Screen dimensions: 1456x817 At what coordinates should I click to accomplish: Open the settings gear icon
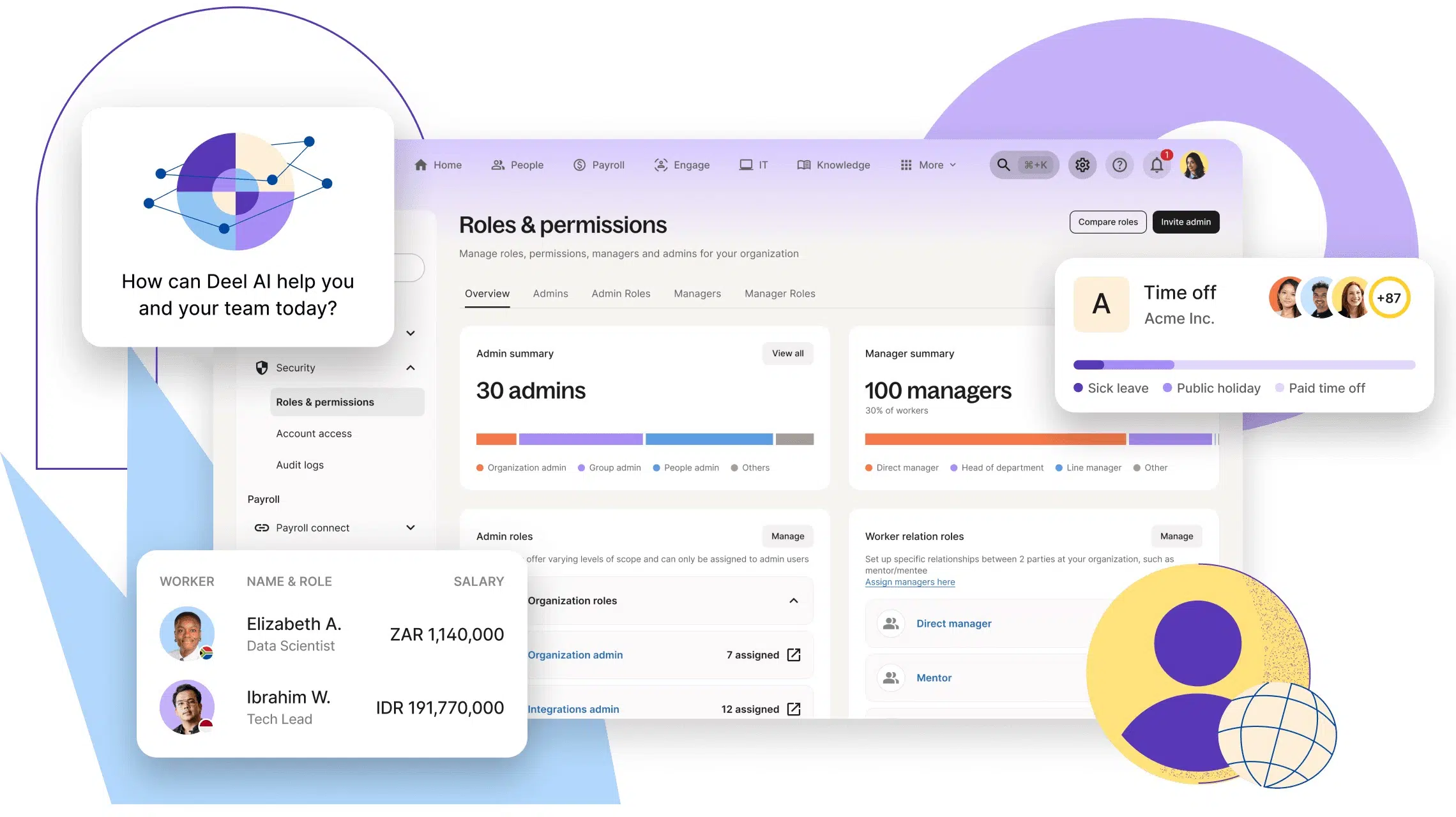coord(1082,165)
